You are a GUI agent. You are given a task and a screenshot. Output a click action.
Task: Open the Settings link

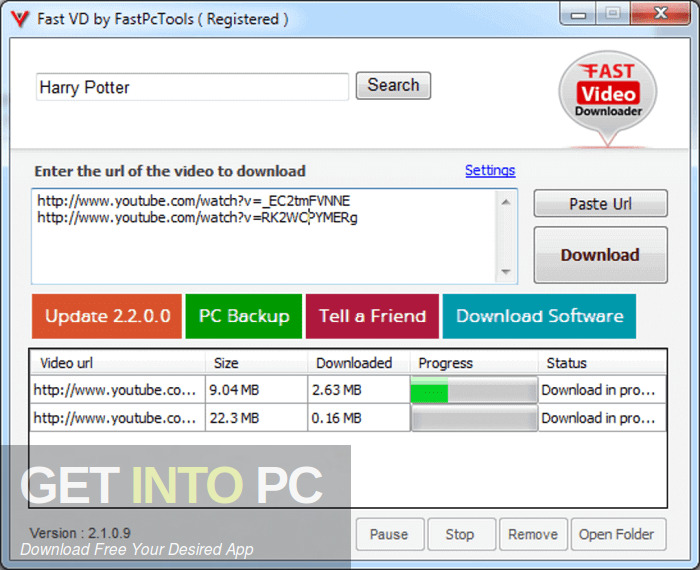coord(490,170)
